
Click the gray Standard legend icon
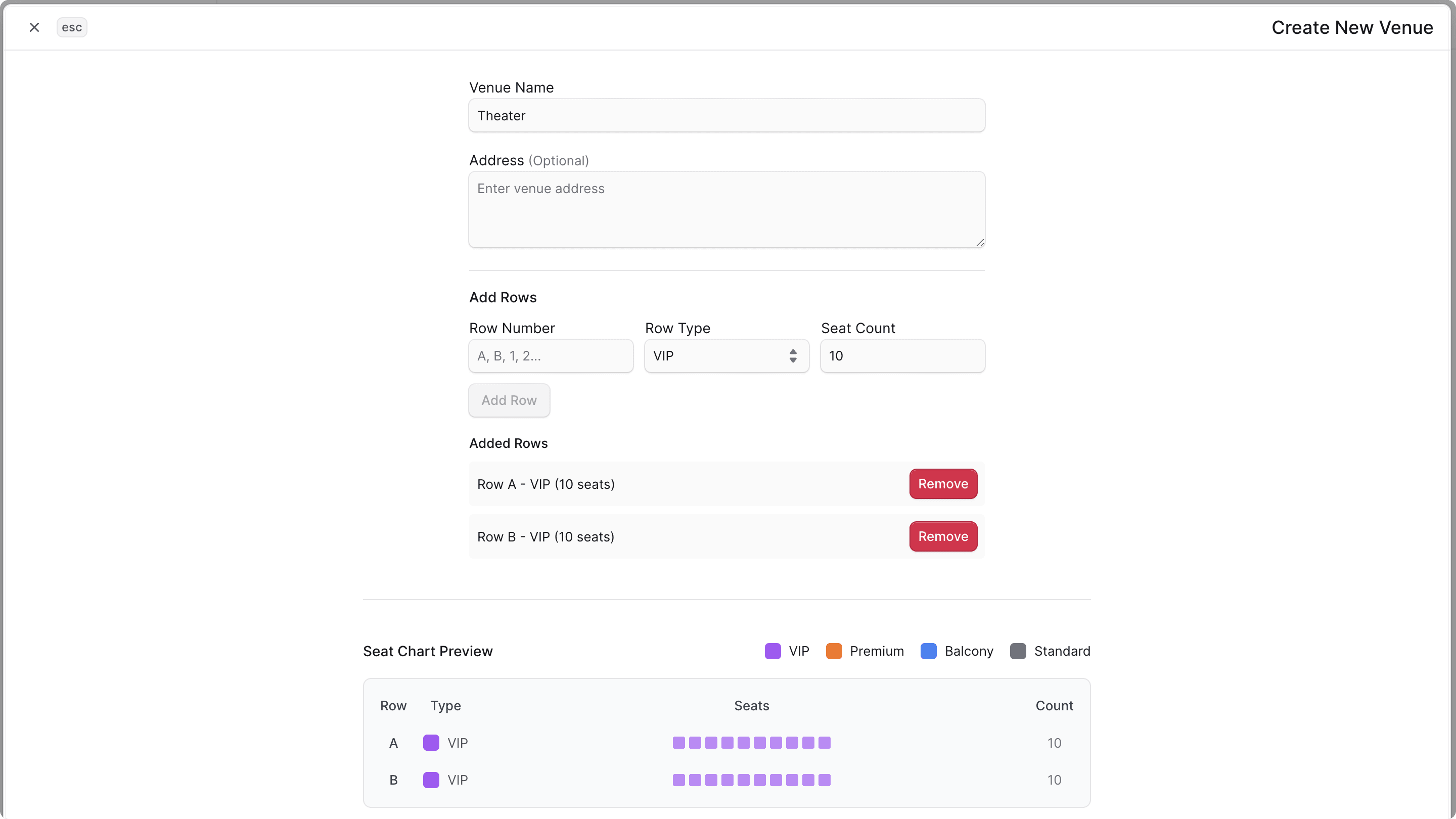click(x=1019, y=651)
